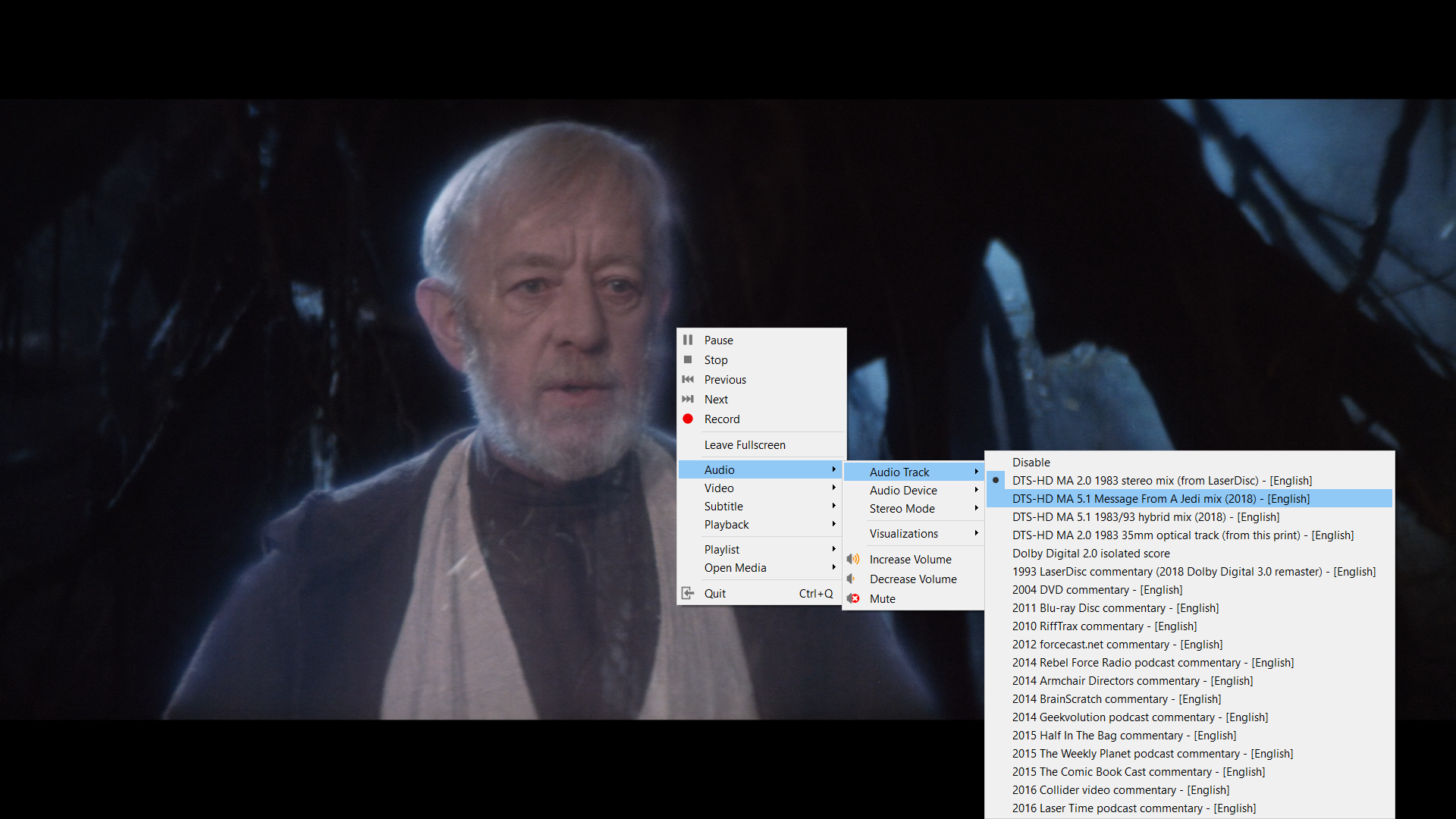Choose Leave Fullscreen menu entry
Image resolution: width=1456 pixels, height=819 pixels.
[761, 444]
